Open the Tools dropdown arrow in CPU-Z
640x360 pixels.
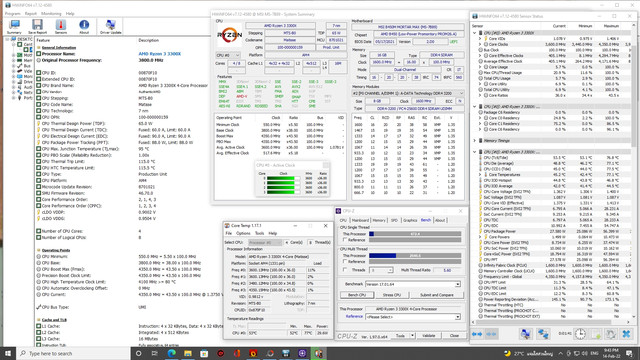413,336
